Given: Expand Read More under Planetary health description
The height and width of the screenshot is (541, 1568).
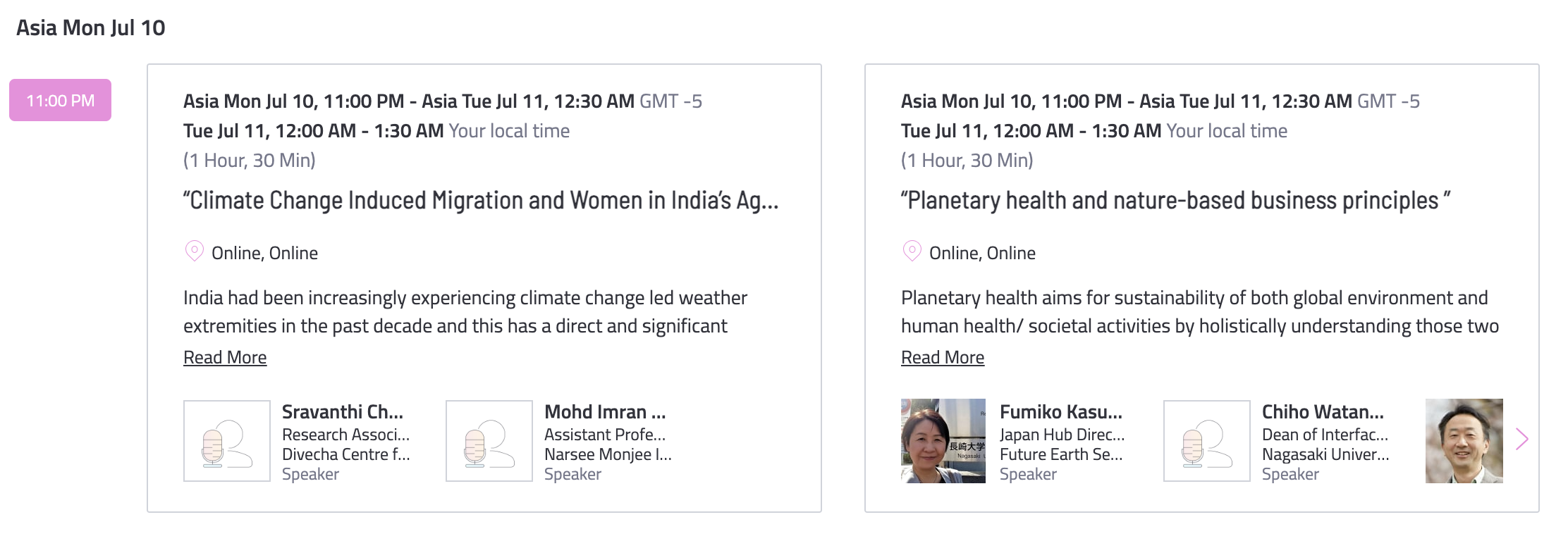Looking at the screenshot, I should tap(943, 357).
